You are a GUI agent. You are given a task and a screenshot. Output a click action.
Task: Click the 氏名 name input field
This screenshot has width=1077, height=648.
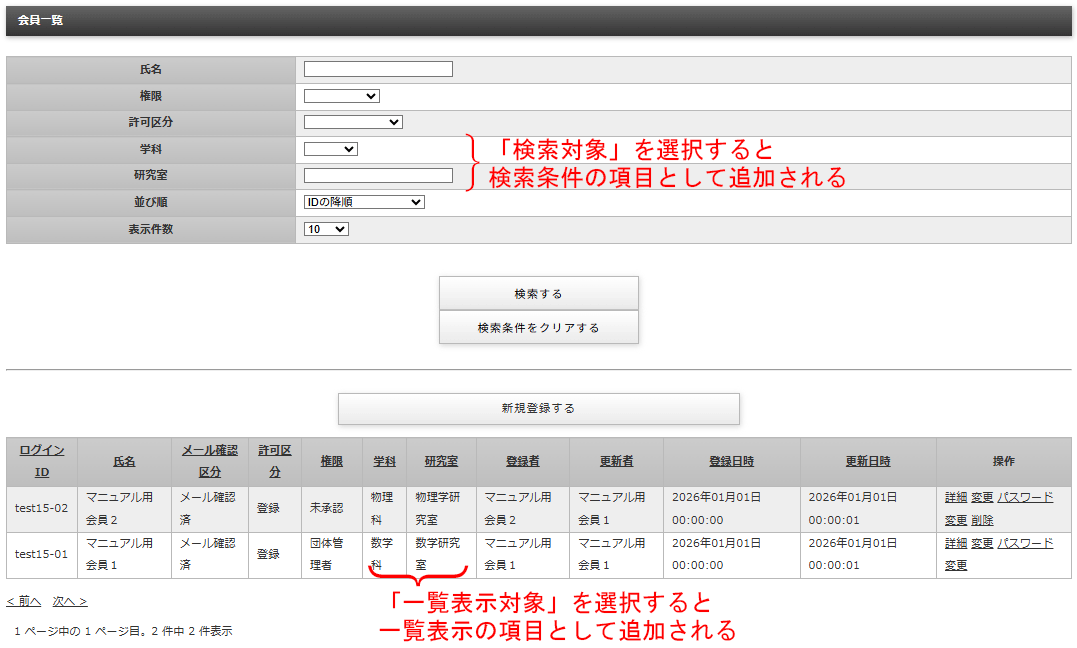coord(378,68)
